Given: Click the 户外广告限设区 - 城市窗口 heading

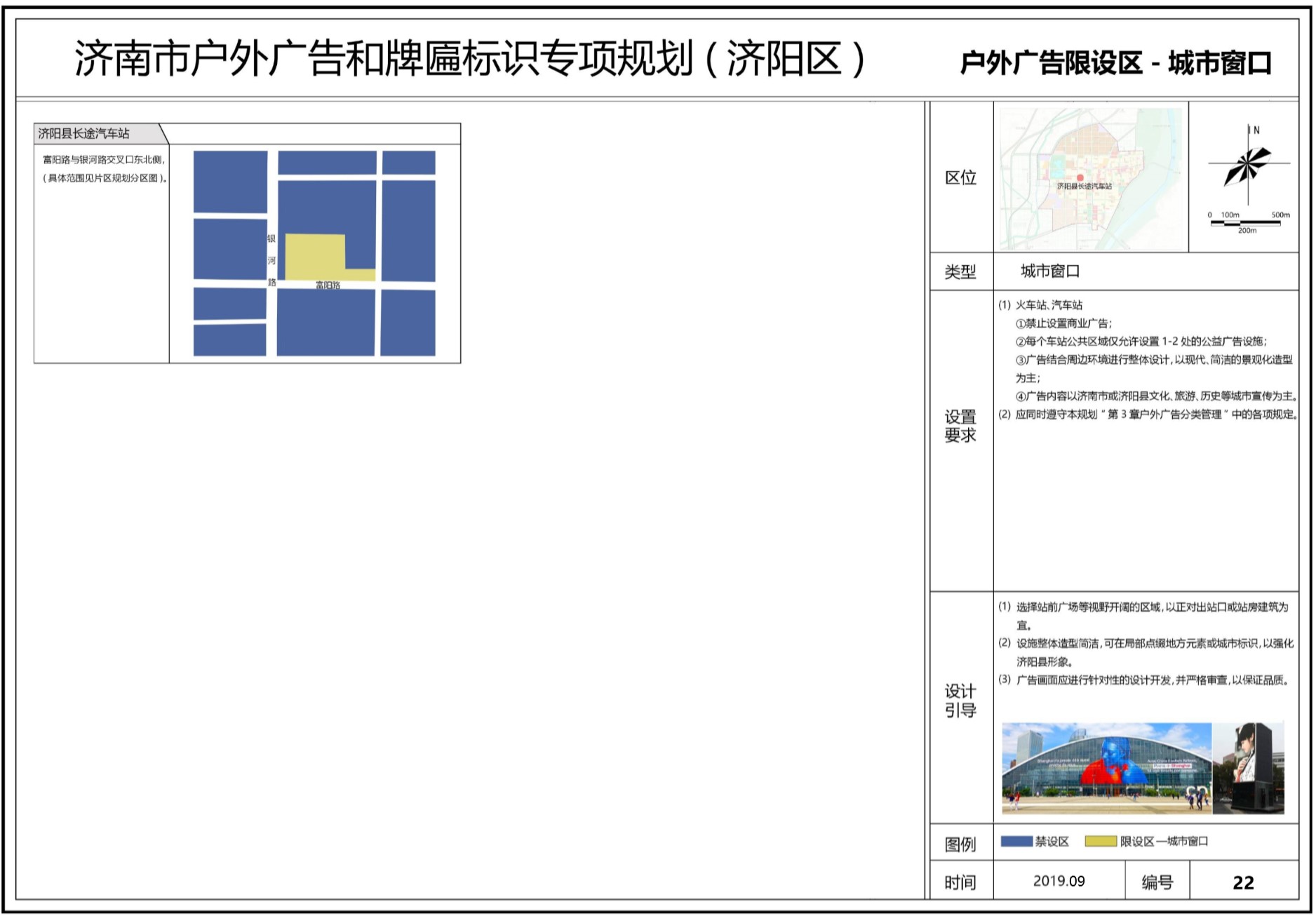Looking at the screenshot, I should click(x=1115, y=63).
